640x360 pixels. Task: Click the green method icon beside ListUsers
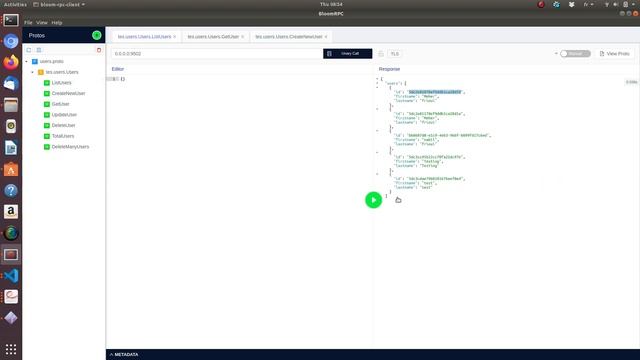tap(47, 82)
